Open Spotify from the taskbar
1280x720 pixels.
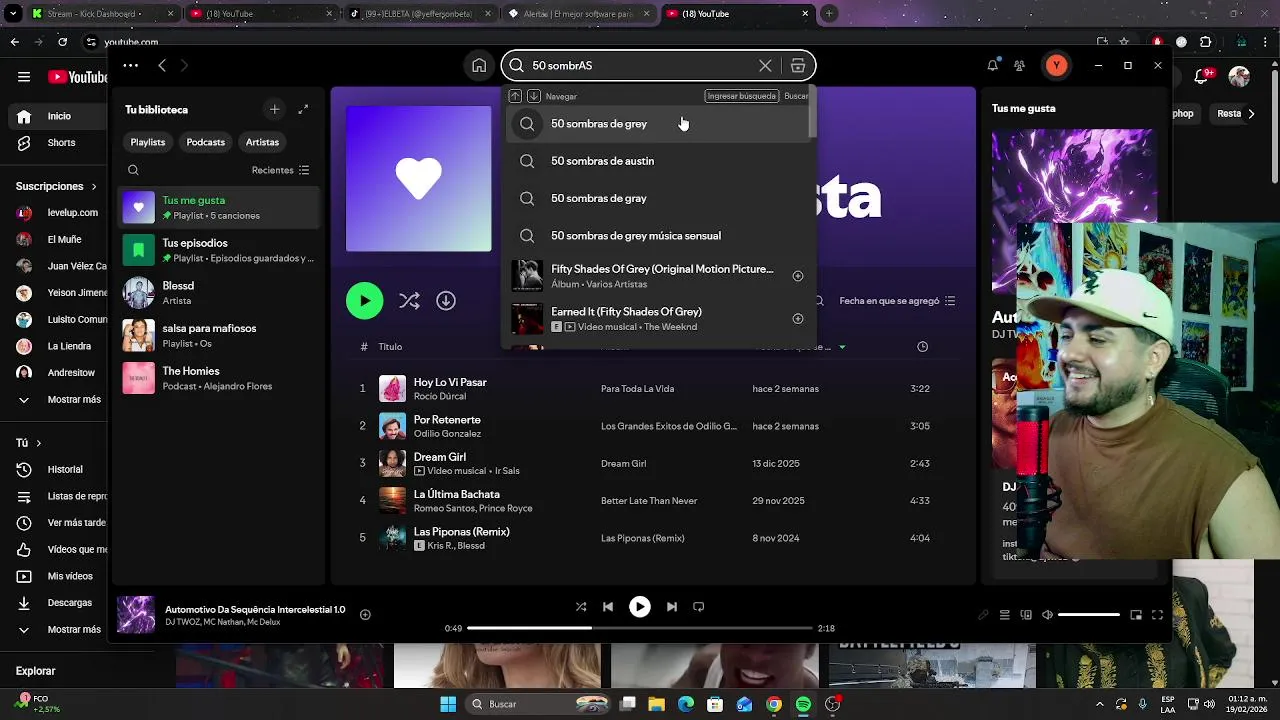(803, 704)
